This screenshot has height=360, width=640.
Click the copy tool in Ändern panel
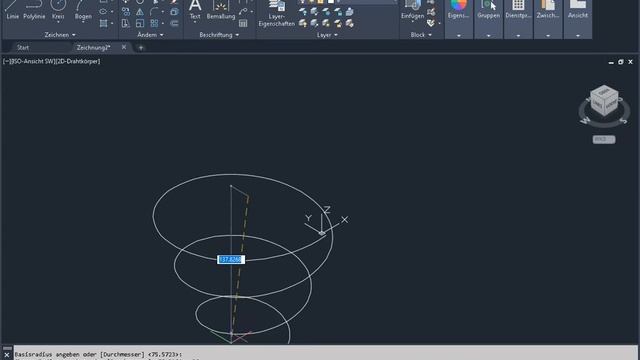click(x=126, y=11)
